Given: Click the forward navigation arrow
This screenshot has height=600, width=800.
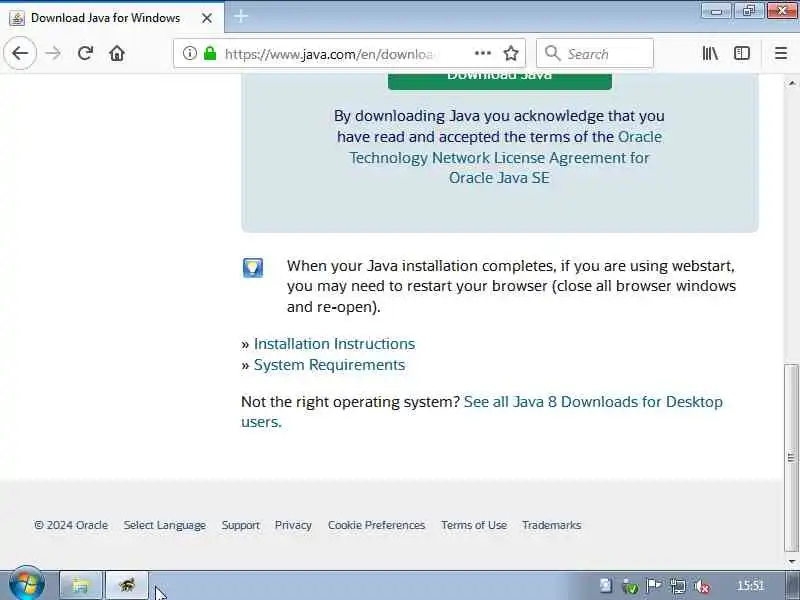Looking at the screenshot, I should (x=53, y=53).
